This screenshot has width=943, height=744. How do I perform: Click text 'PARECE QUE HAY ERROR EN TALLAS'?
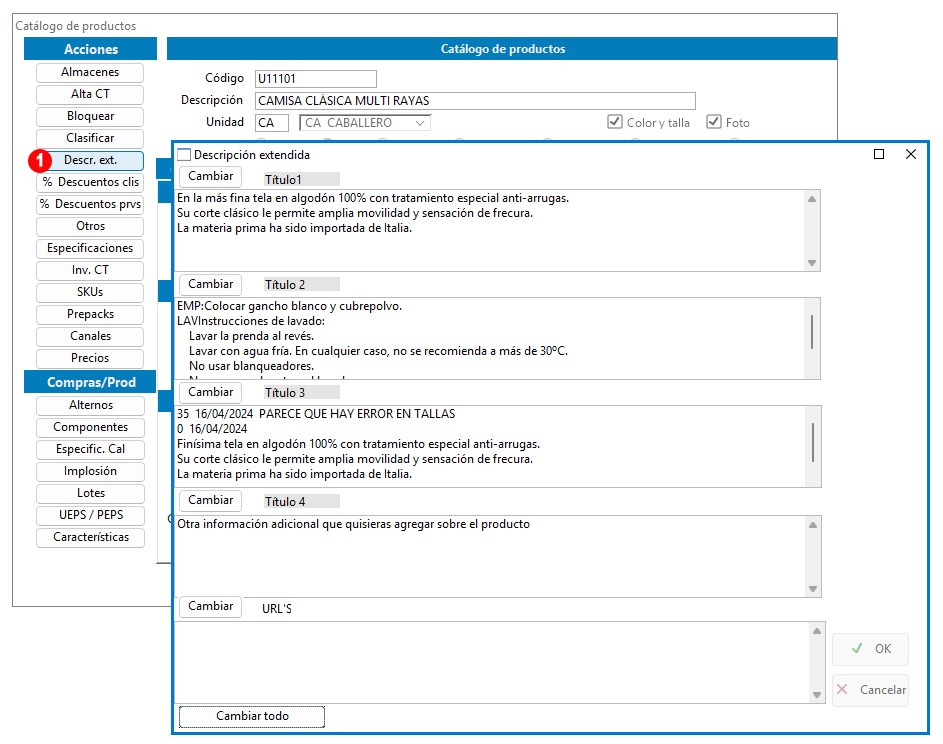click(x=357, y=414)
